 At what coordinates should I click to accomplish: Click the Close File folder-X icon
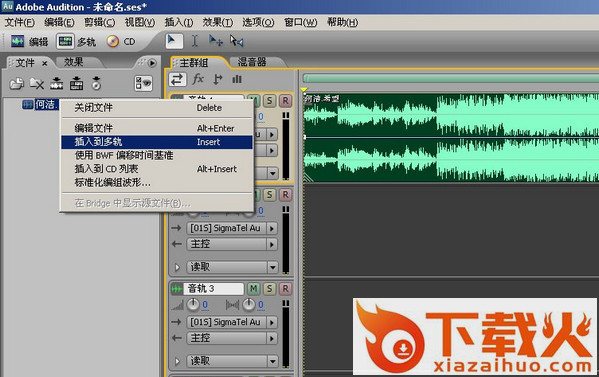pyautogui.click(x=37, y=83)
